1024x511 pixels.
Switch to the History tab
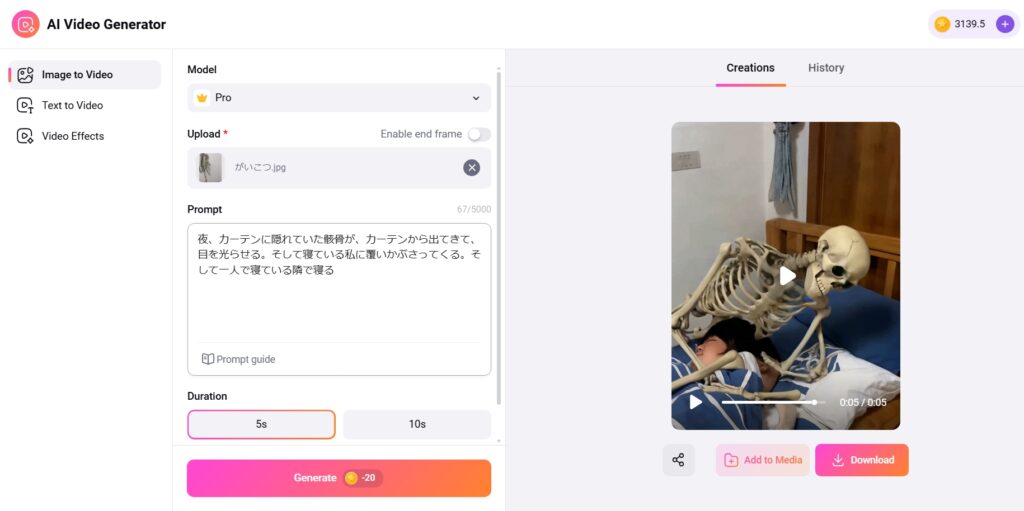tap(825, 68)
